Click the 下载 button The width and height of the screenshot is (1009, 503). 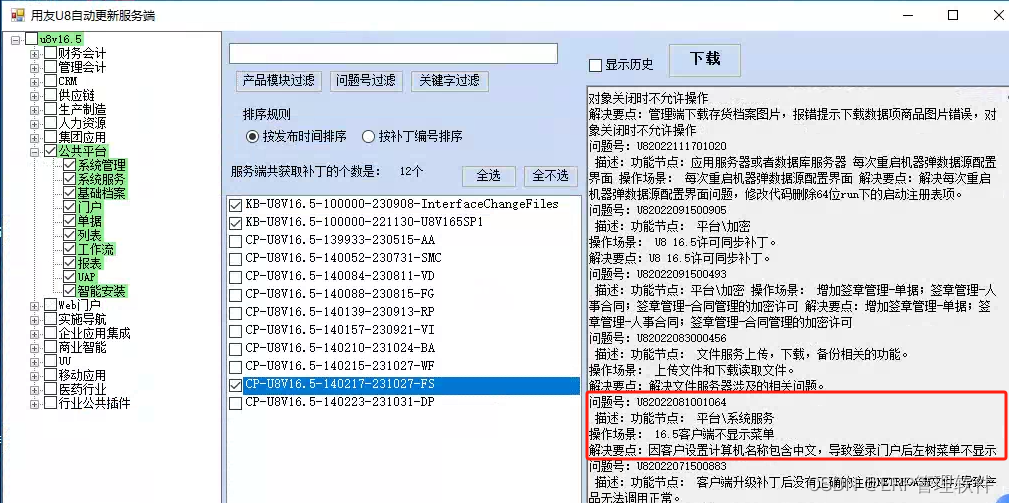(x=705, y=60)
